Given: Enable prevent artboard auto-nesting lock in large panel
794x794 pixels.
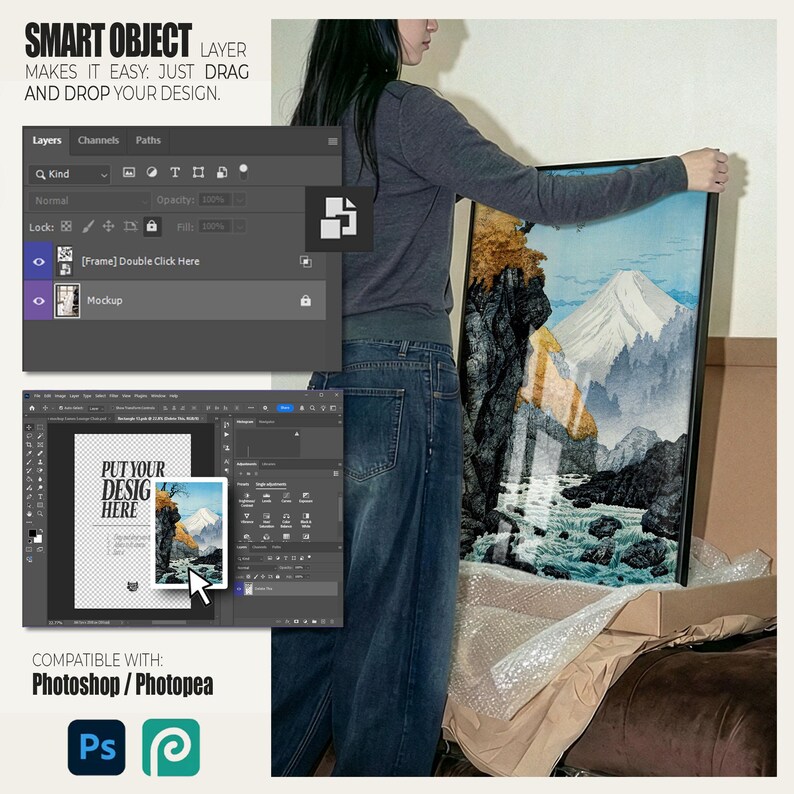Looking at the screenshot, I should (x=130, y=226).
